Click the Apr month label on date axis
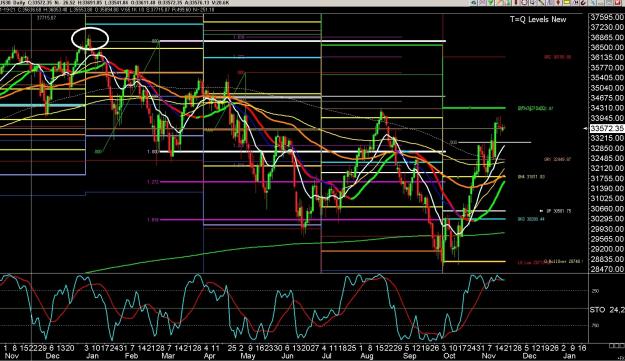 (x=210, y=356)
